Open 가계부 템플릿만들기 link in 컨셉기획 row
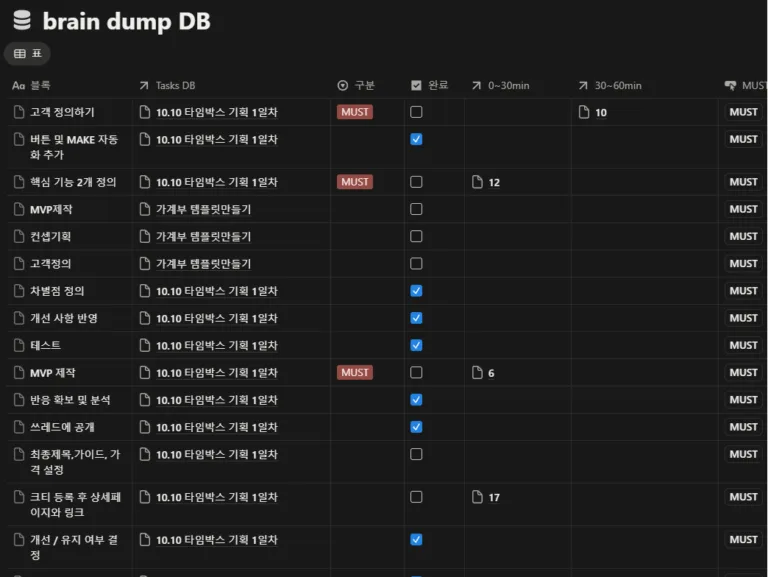The image size is (768, 577). point(203,237)
